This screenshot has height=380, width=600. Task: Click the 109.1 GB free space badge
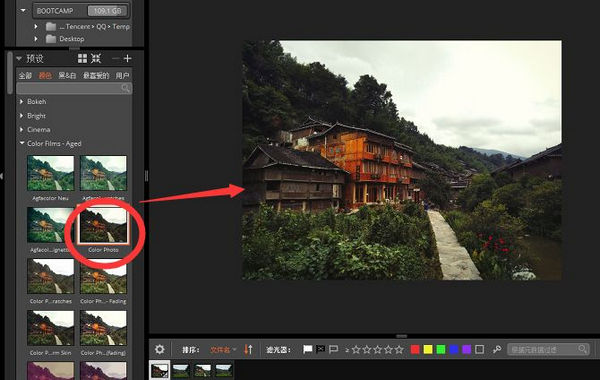click(107, 11)
